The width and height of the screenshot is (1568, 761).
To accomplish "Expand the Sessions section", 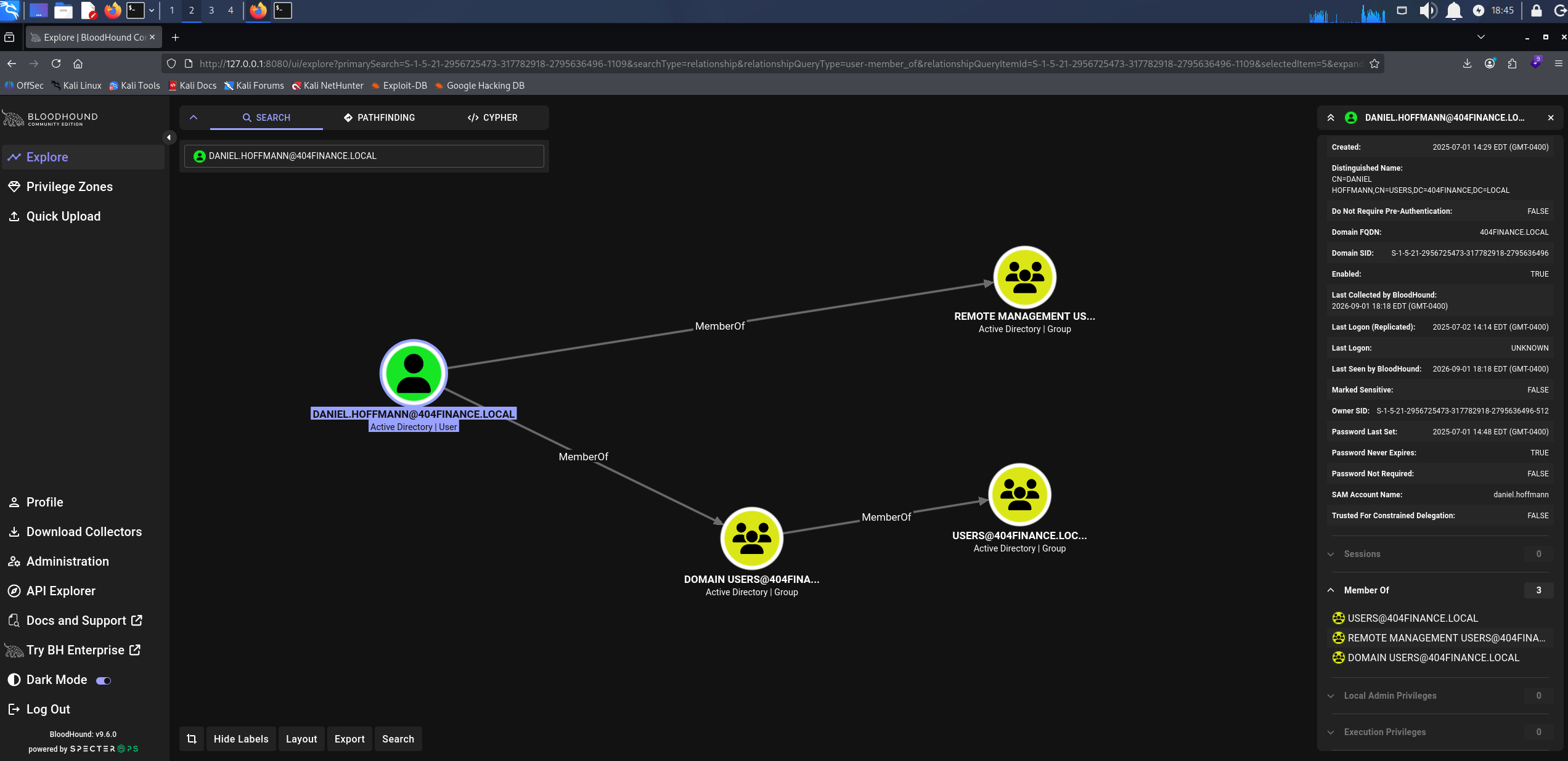I will [x=1440, y=554].
